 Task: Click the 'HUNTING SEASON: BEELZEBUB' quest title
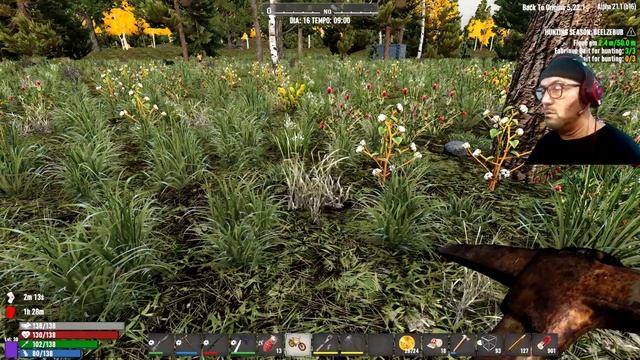pyautogui.click(x=584, y=32)
